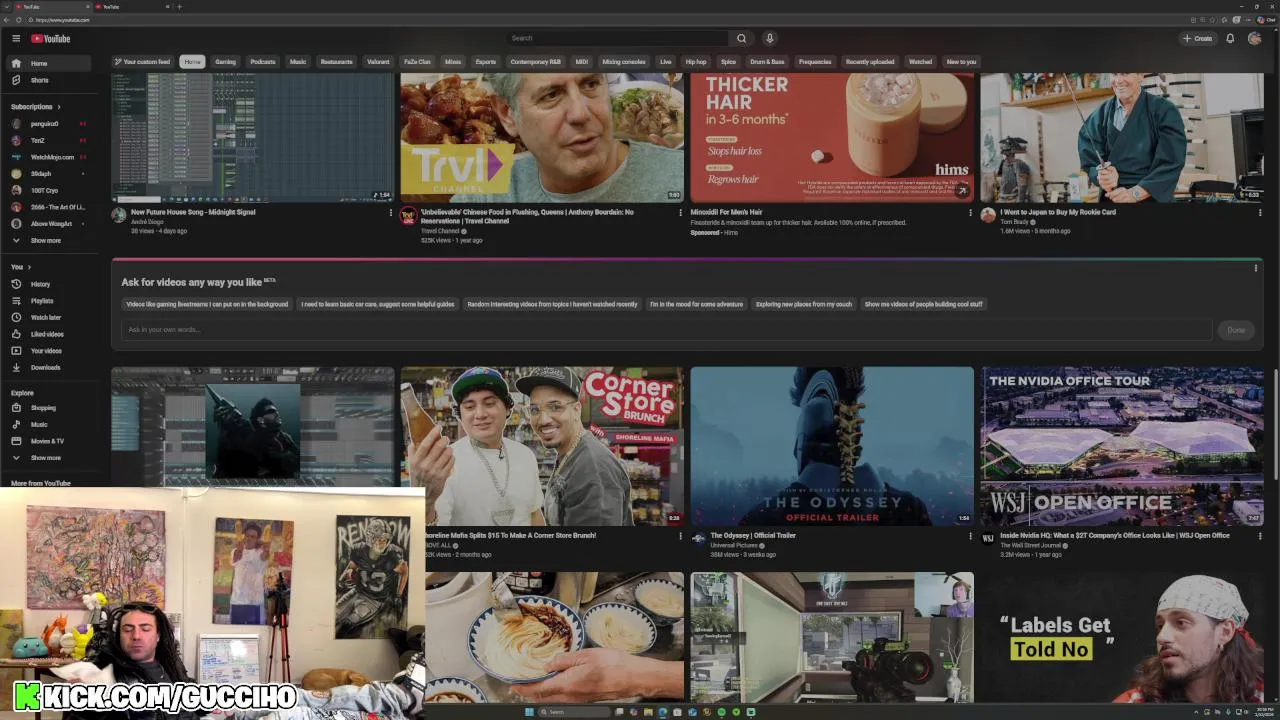Image resolution: width=1280 pixels, height=720 pixels.
Task: Open Liked videos
Action: point(47,334)
